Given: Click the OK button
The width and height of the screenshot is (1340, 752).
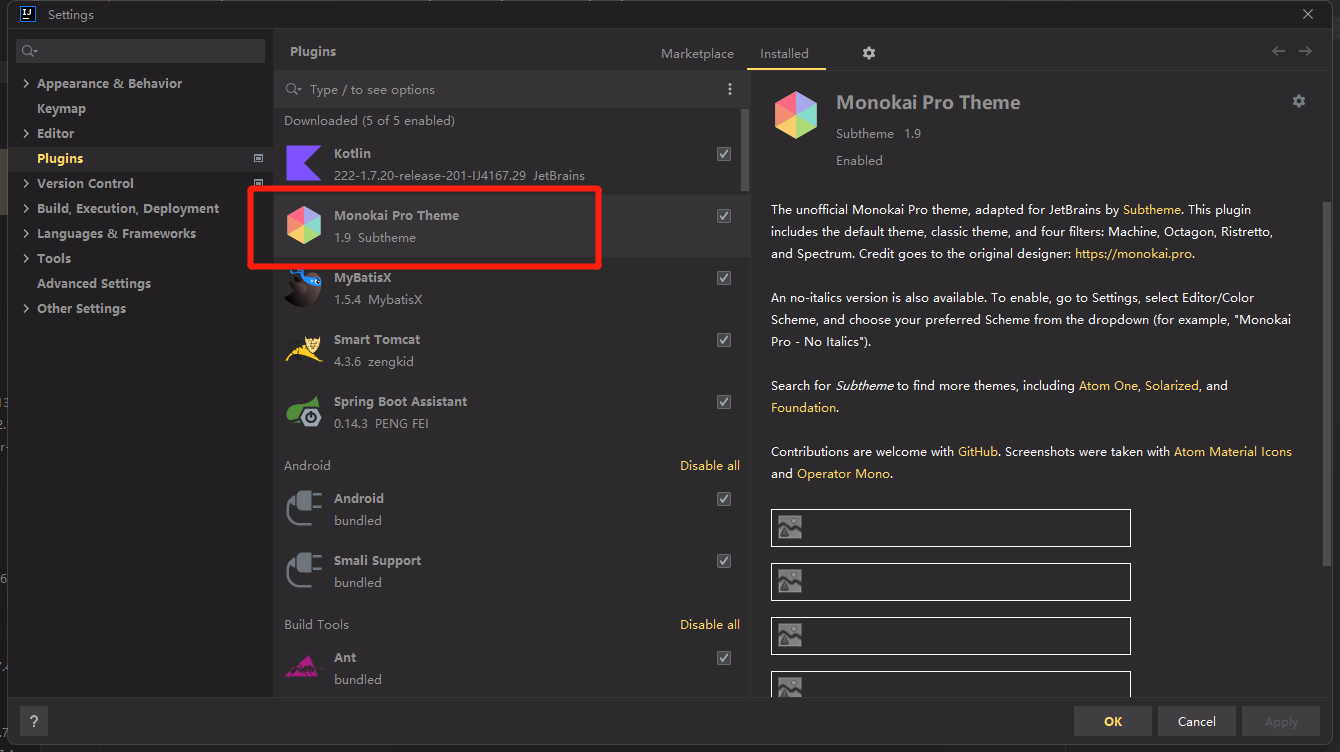Looking at the screenshot, I should tap(1113, 721).
